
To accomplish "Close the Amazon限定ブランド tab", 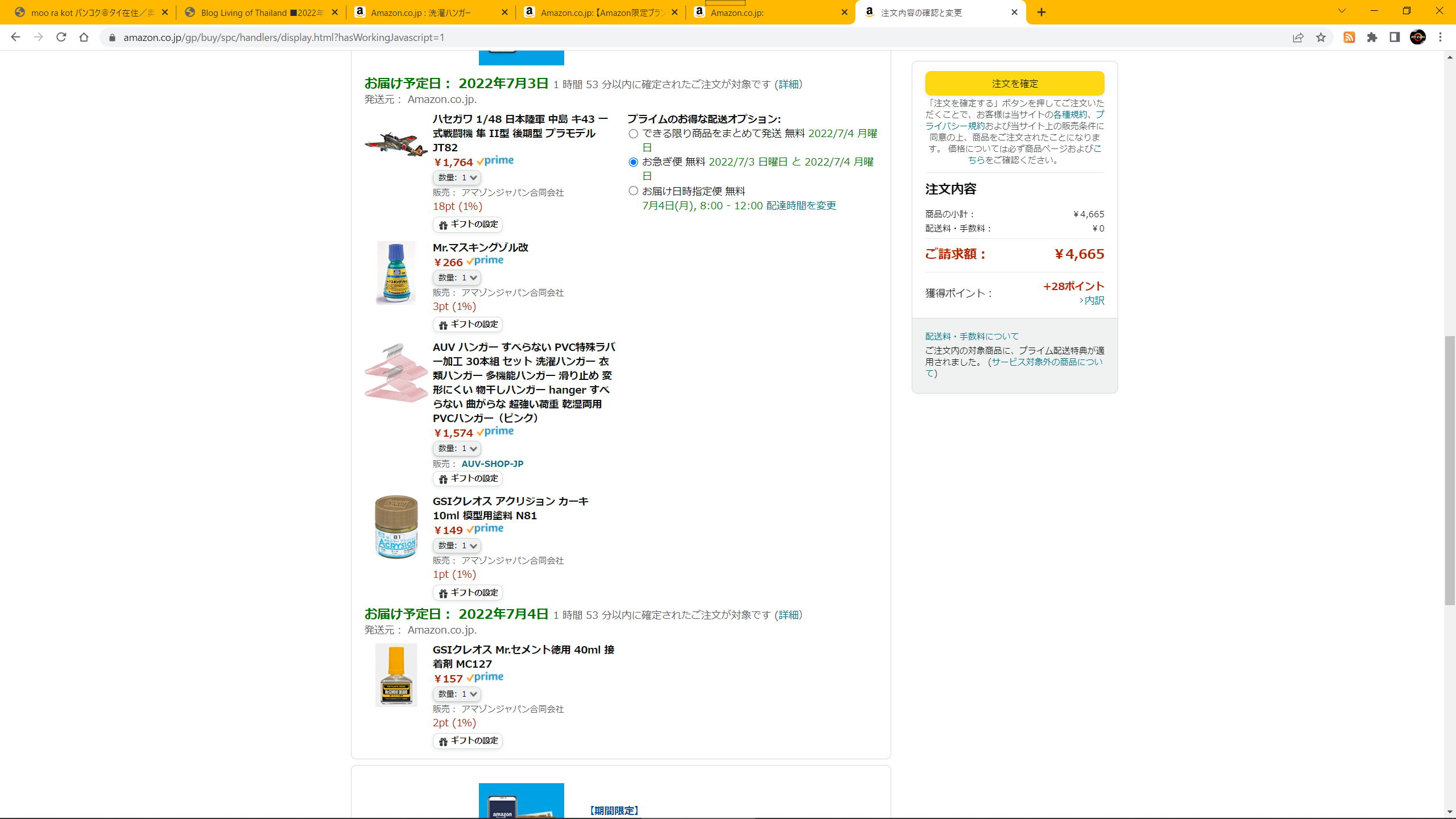I will click(x=675, y=12).
